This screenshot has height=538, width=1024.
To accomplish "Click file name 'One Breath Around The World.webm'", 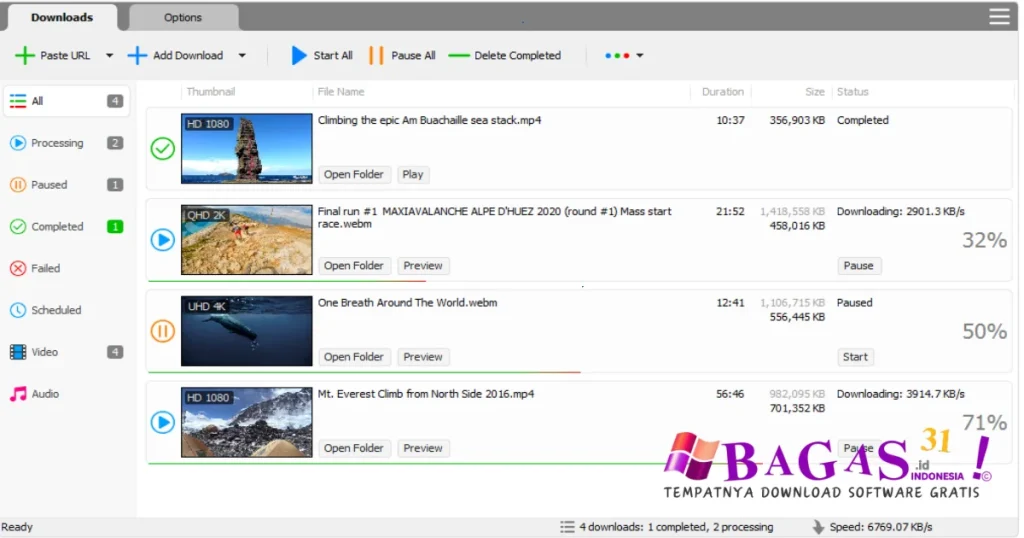I will [408, 303].
